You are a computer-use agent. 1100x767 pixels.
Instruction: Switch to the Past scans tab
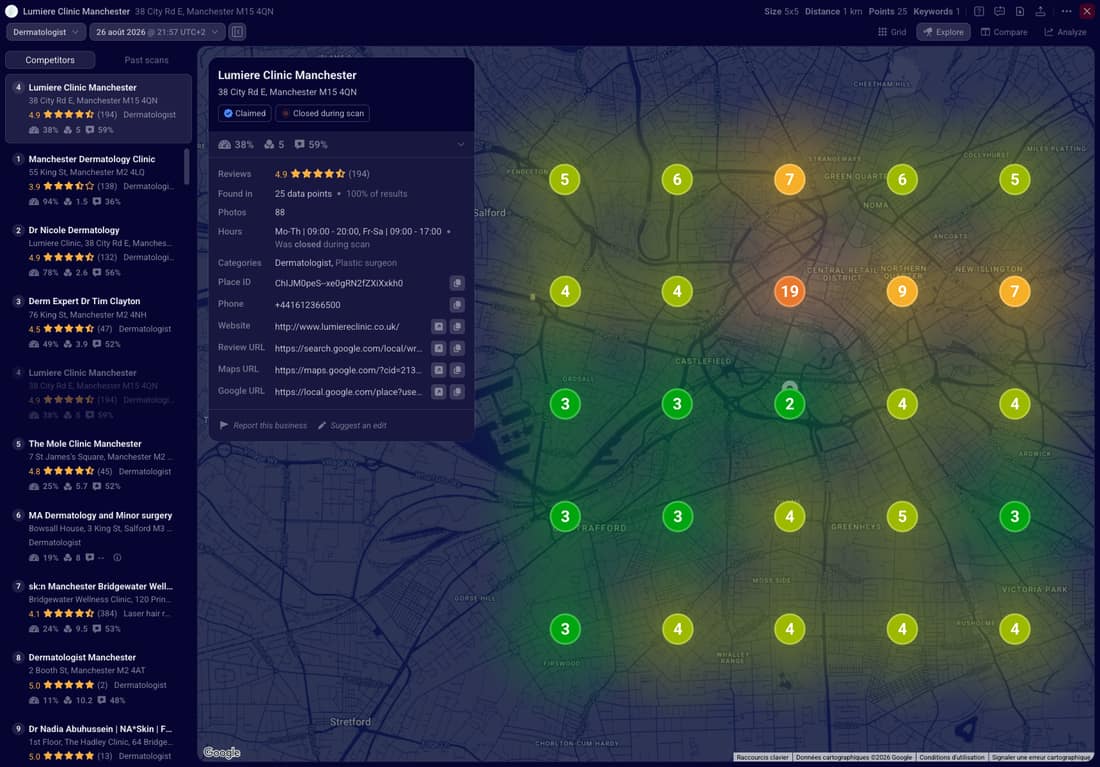(x=146, y=60)
